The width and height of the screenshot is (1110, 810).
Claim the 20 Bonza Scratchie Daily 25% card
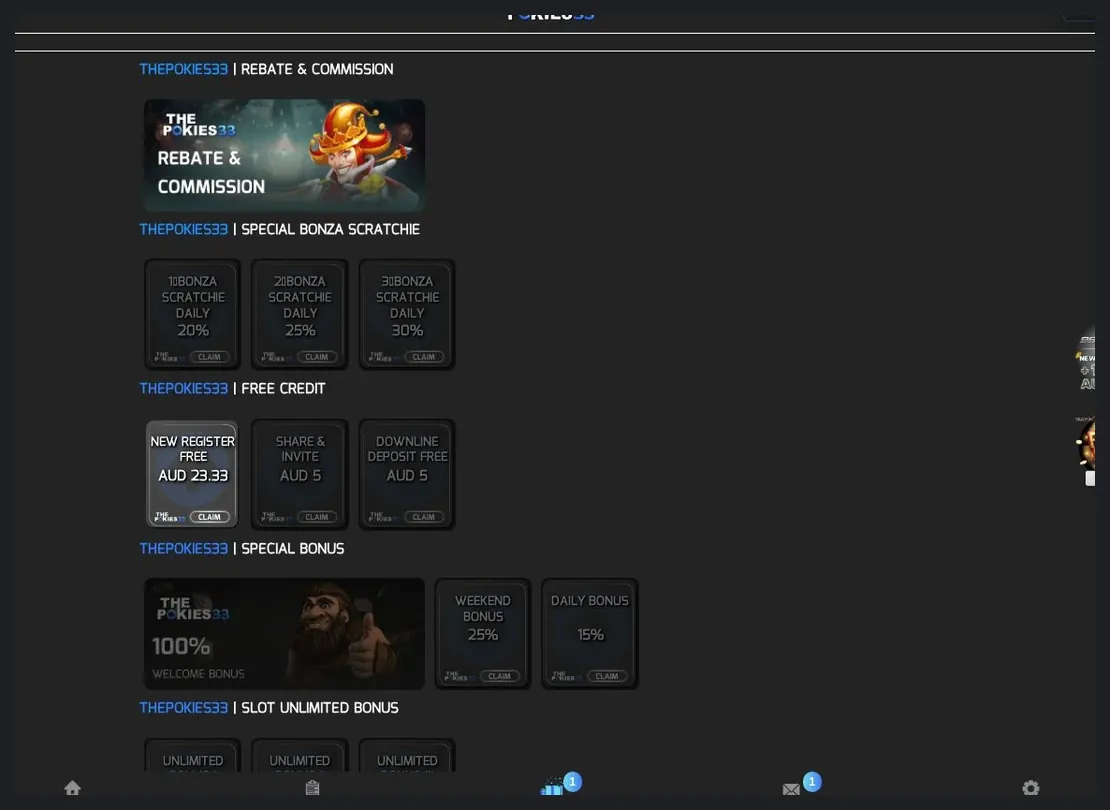click(316, 357)
